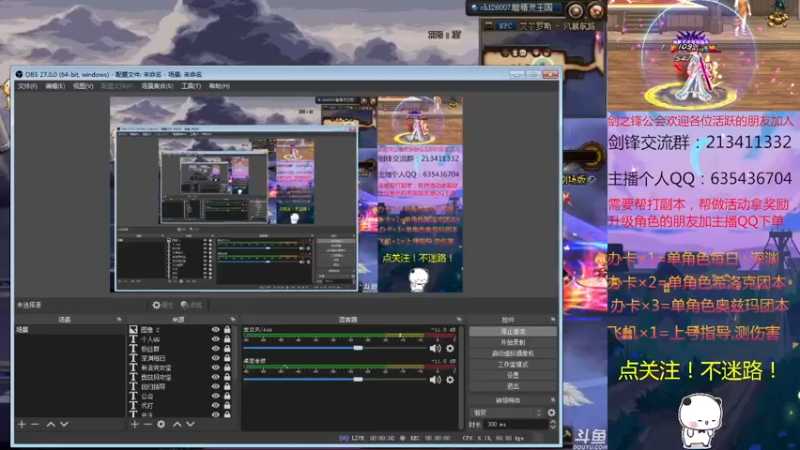Add a new source with the plus icon
This screenshot has height=450, width=800.
coord(135,424)
